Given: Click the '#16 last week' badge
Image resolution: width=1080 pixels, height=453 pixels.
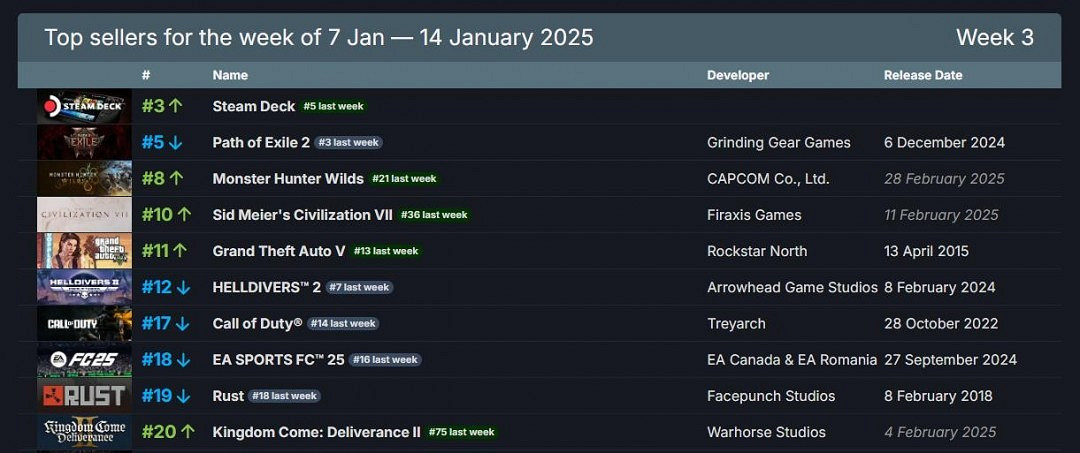Looking at the screenshot, I should pos(385,359).
